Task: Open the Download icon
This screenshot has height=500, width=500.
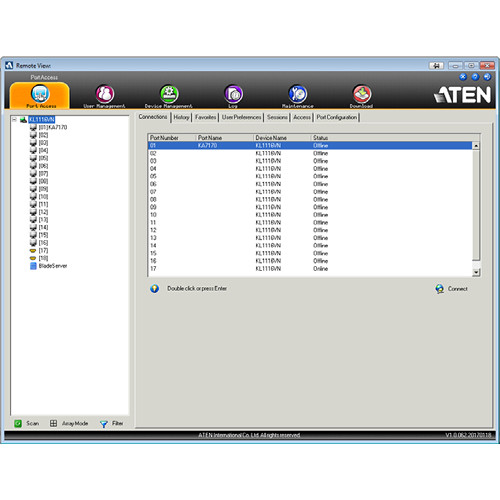Action: [362, 94]
